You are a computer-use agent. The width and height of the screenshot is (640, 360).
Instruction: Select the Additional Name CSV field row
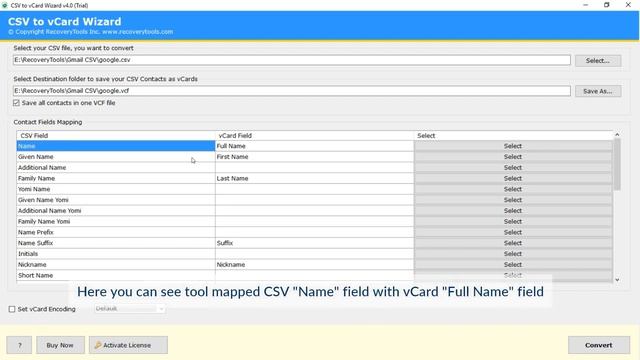click(x=116, y=168)
